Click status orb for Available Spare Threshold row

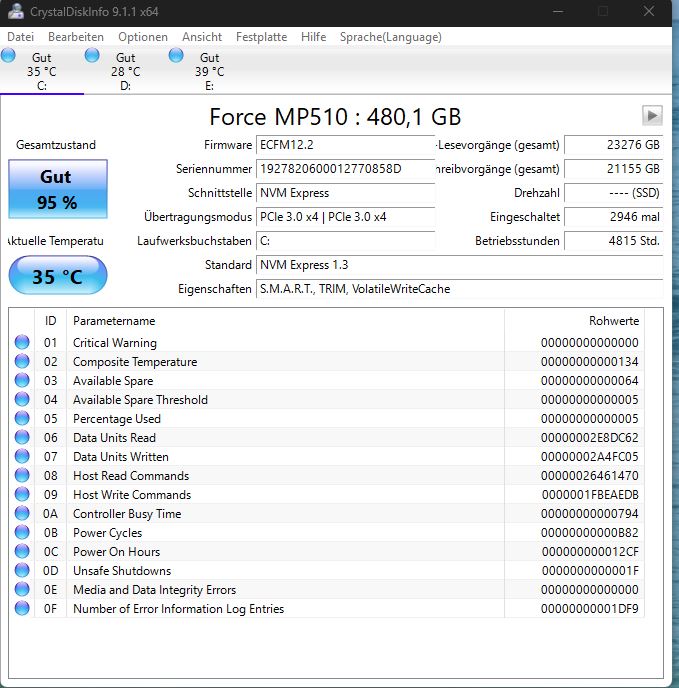(x=22, y=399)
